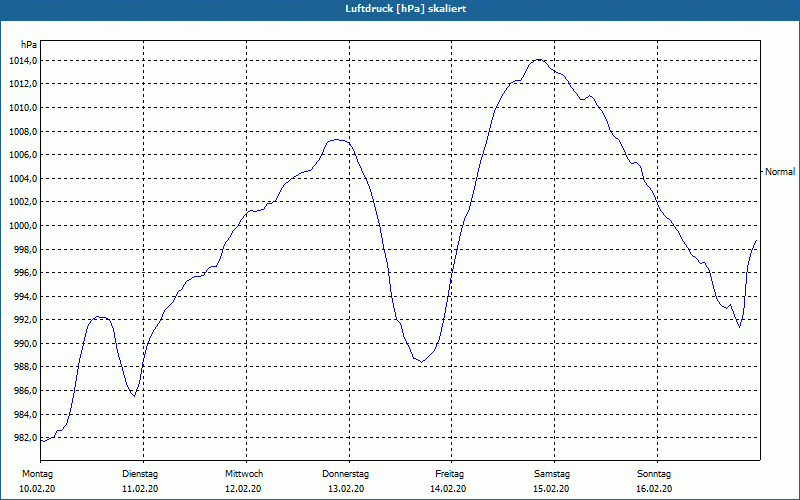Viewport: 800px width, 500px height.
Task: Select the 998,0 axis value
Action: (x=25, y=249)
